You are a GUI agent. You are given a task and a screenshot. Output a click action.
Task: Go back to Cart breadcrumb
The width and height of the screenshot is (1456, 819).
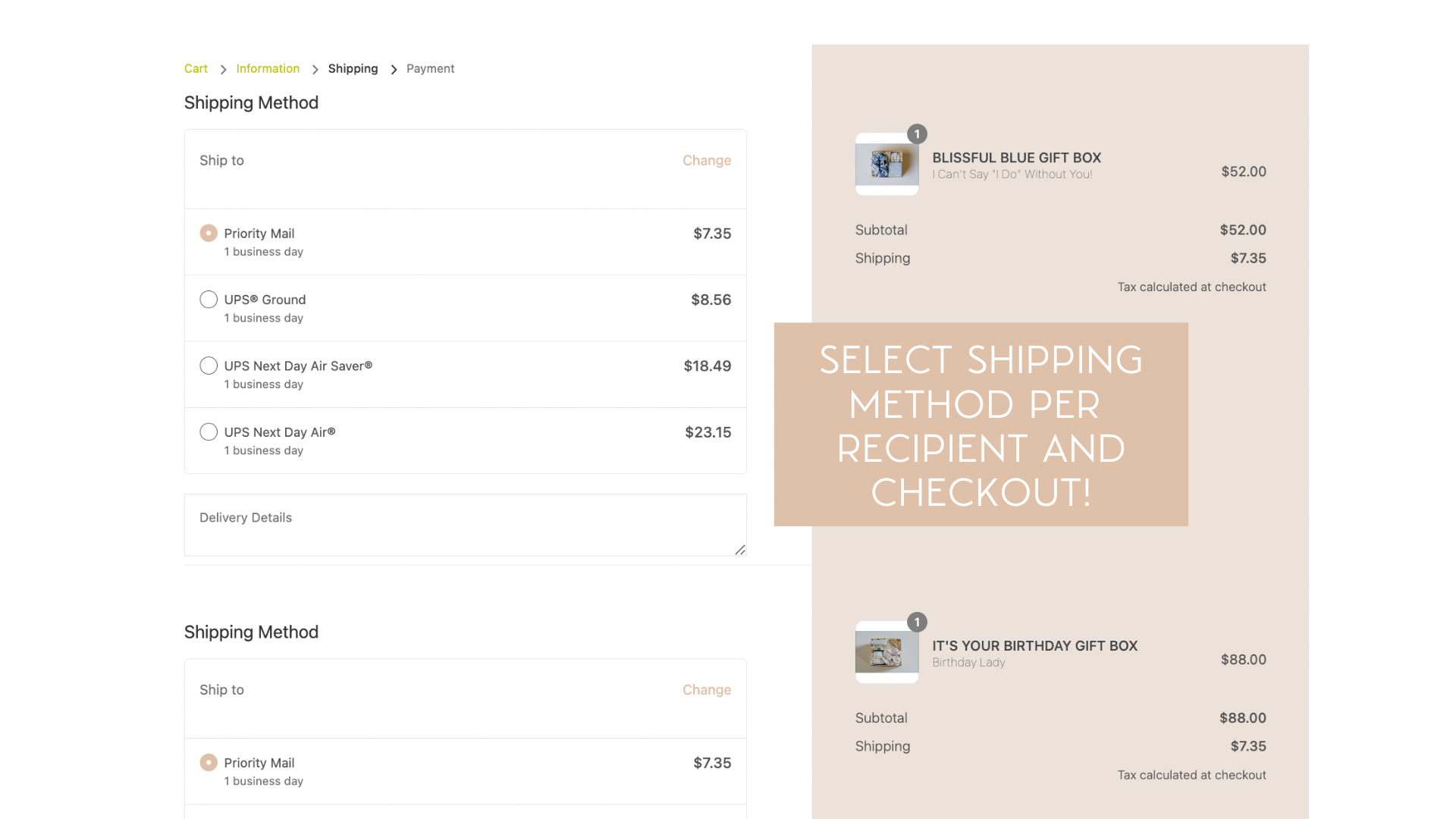point(196,68)
